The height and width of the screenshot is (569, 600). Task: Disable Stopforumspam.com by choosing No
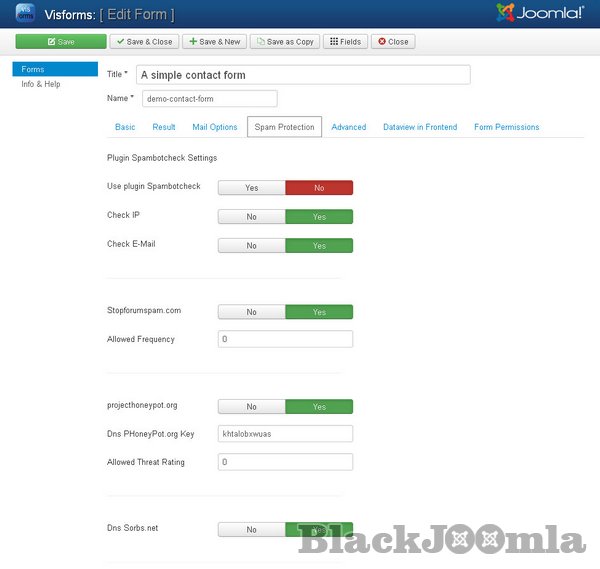251,312
